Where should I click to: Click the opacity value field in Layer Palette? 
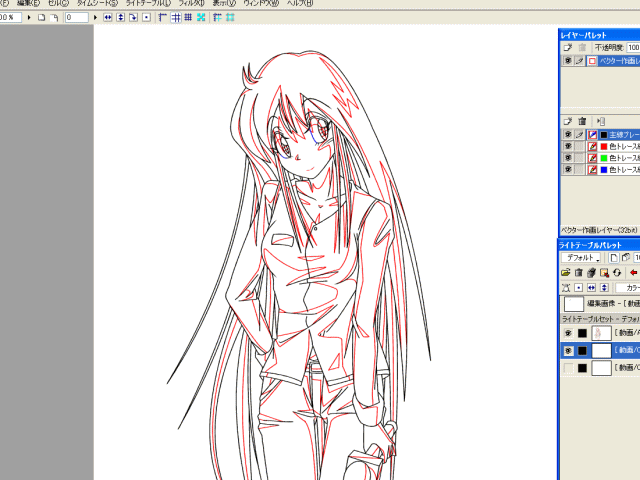pos(634,47)
